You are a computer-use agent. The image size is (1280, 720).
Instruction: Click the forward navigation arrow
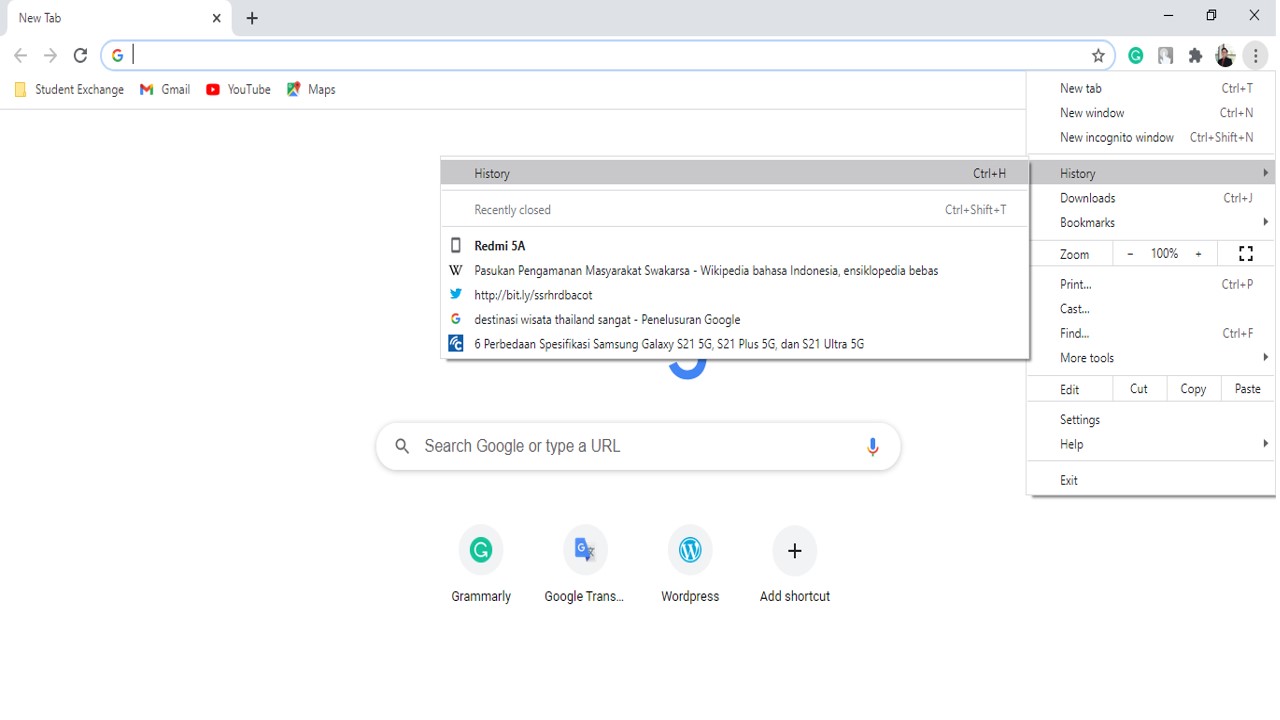(50, 56)
